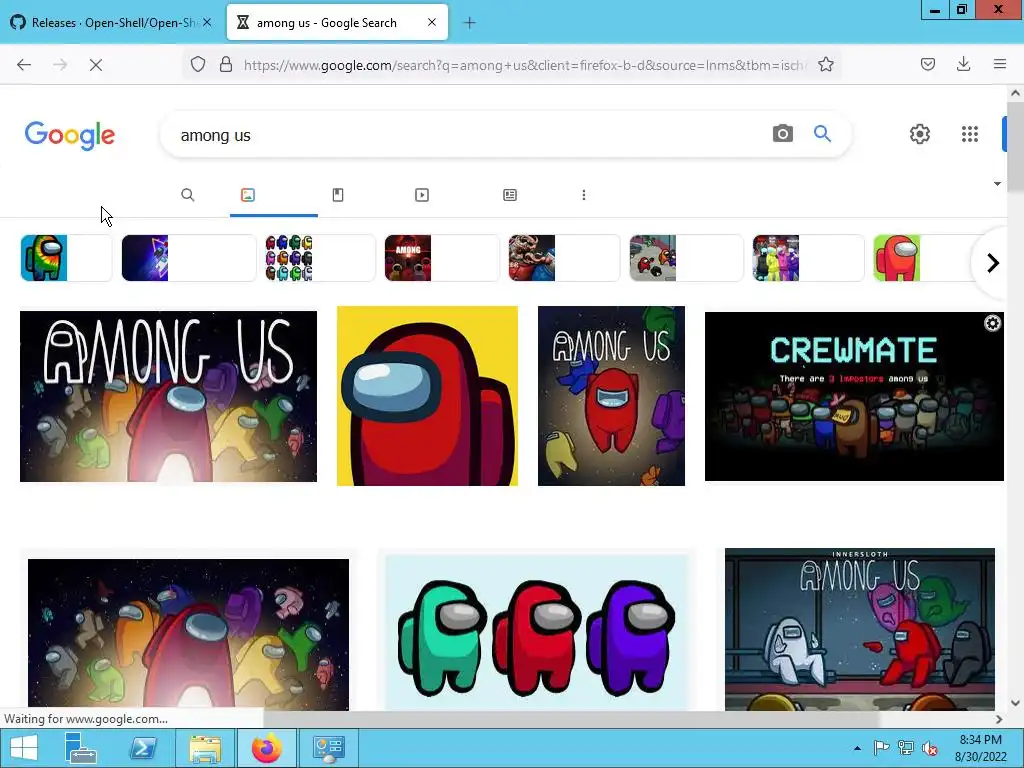Screen dimensions: 1024x768
Task: Open the tracking protection shield icon
Action: [x=198, y=64]
